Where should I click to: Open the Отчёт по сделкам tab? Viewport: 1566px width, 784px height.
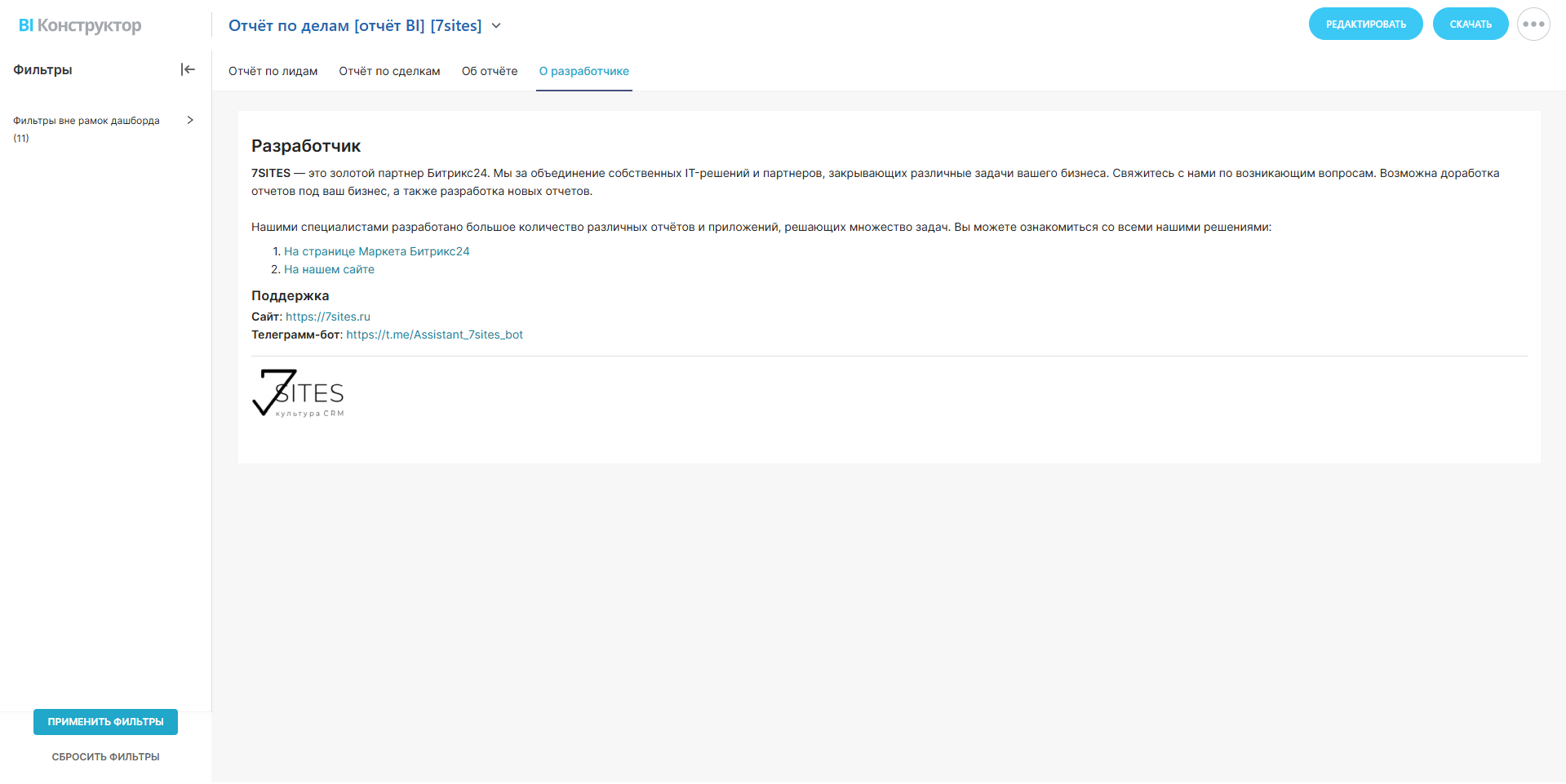coord(390,71)
